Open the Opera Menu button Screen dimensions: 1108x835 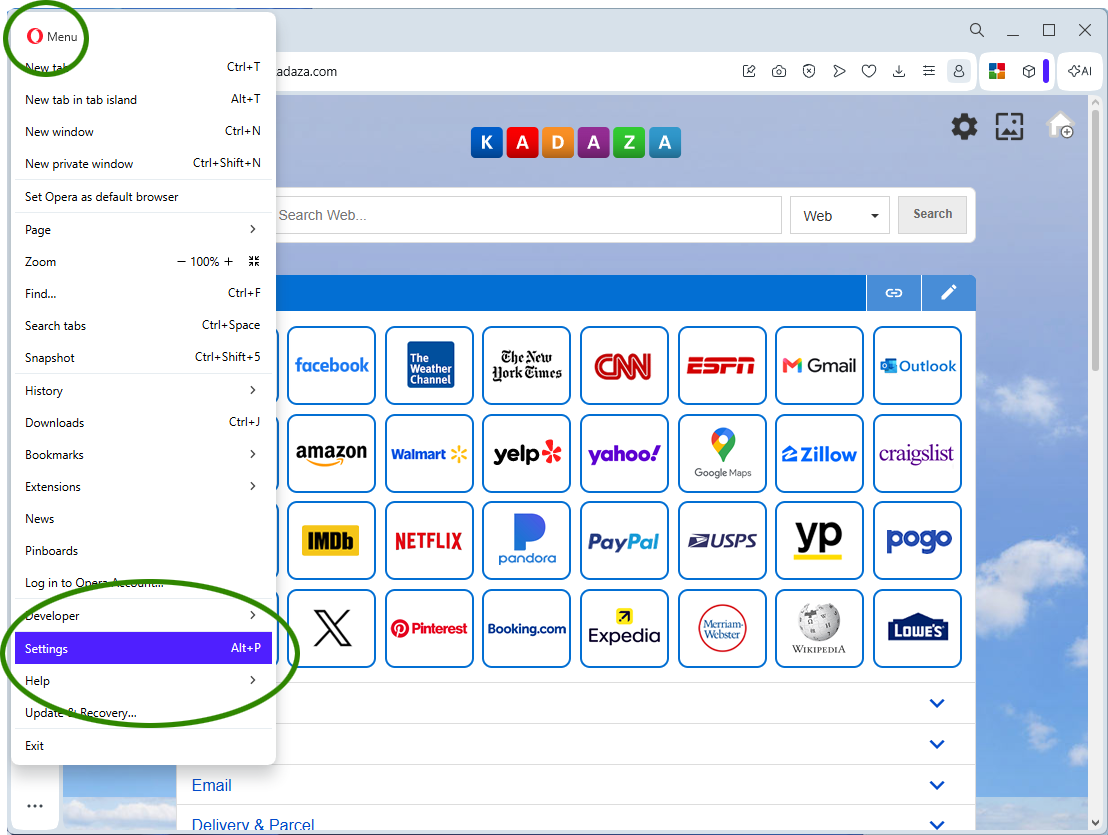tap(52, 36)
